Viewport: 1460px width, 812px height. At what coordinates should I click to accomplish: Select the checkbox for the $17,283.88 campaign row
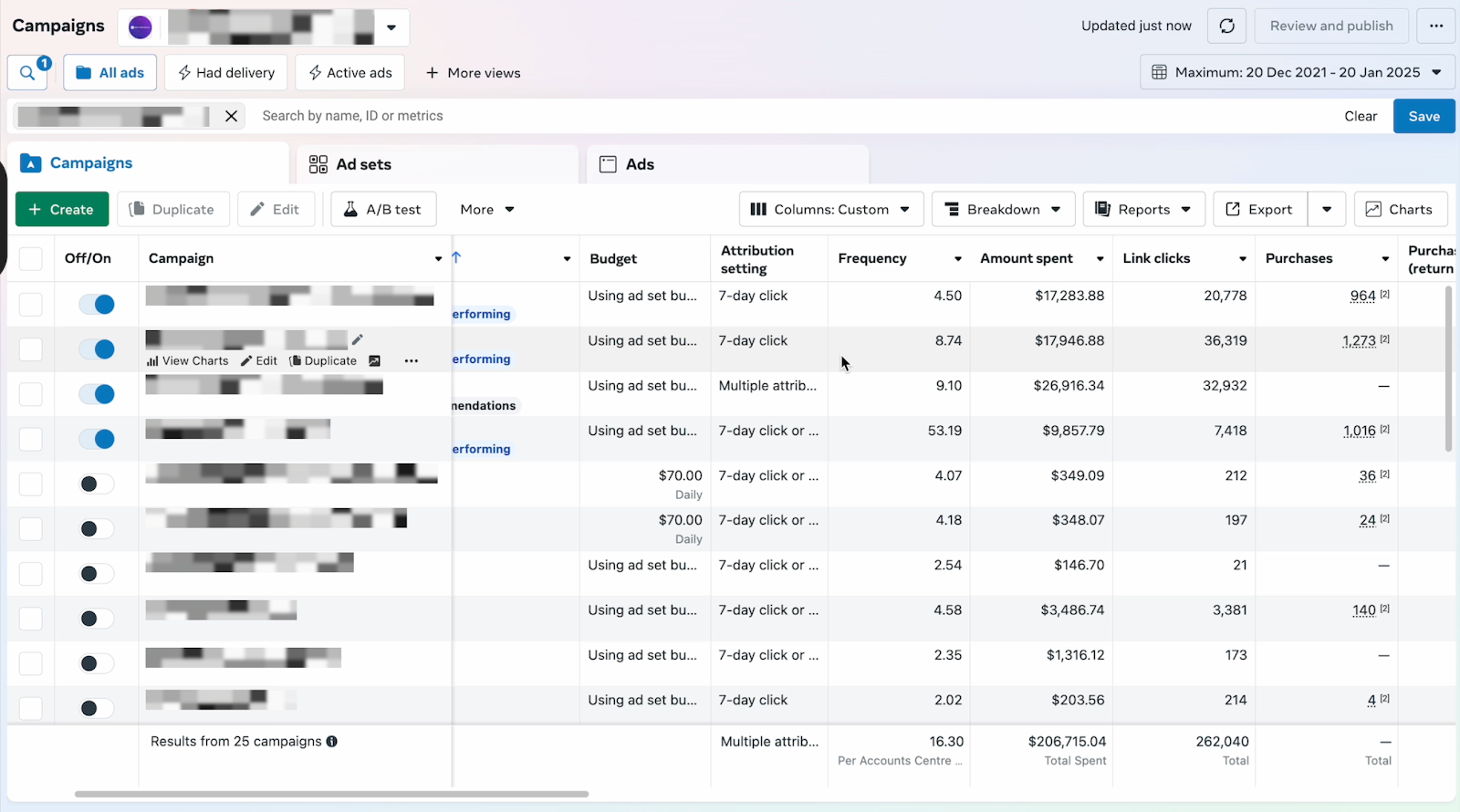[31, 304]
